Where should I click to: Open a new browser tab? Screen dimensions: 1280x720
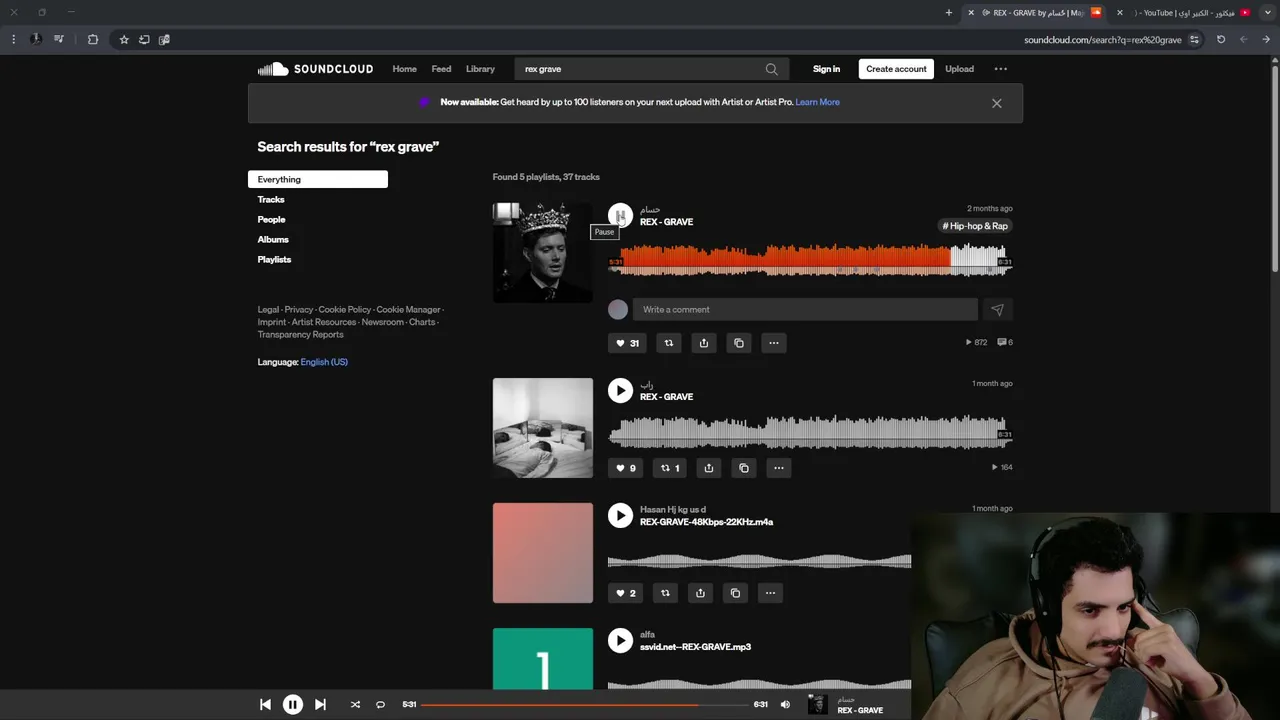tap(948, 13)
